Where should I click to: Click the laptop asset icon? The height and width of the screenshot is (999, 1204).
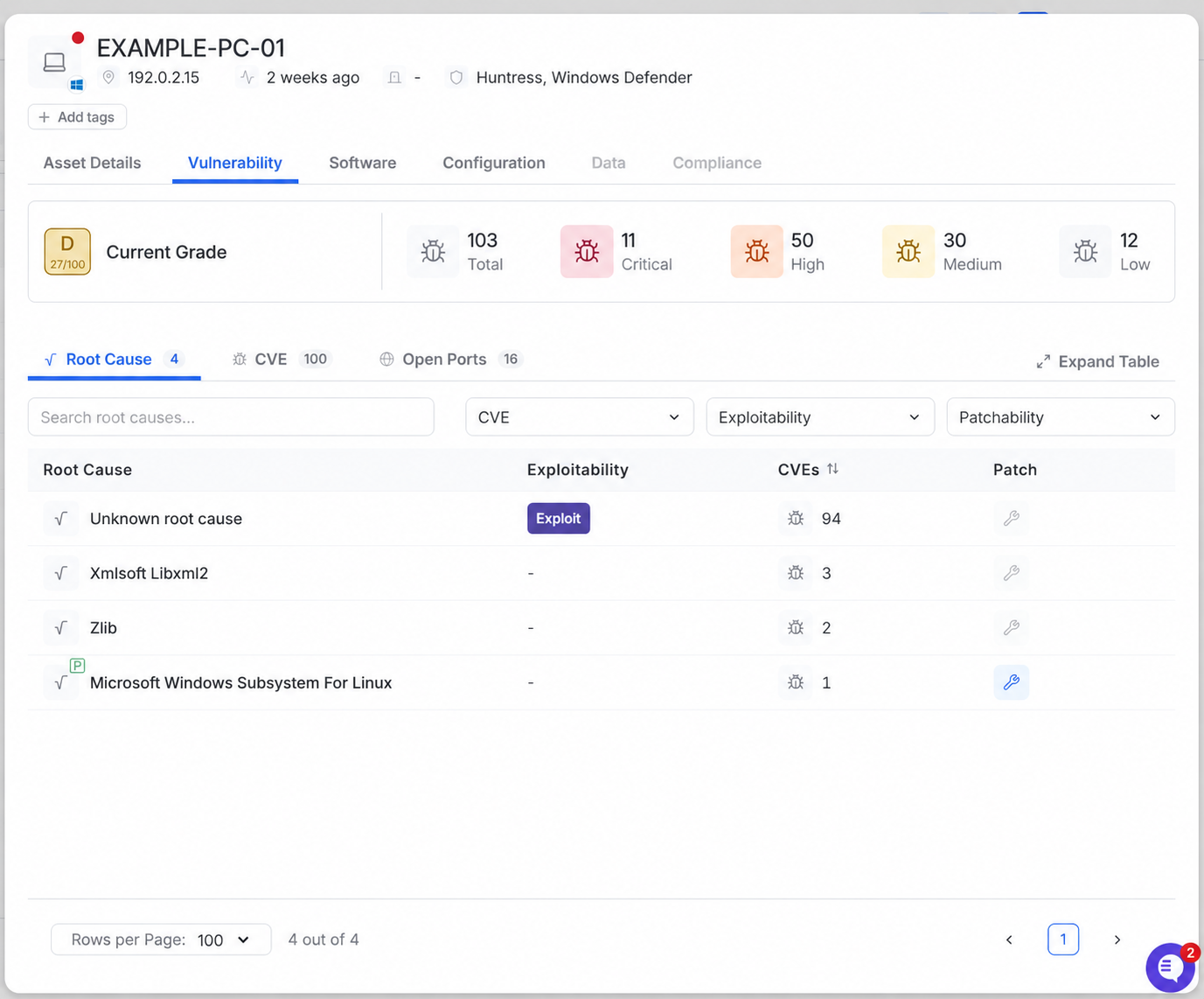[x=54, y=62]
